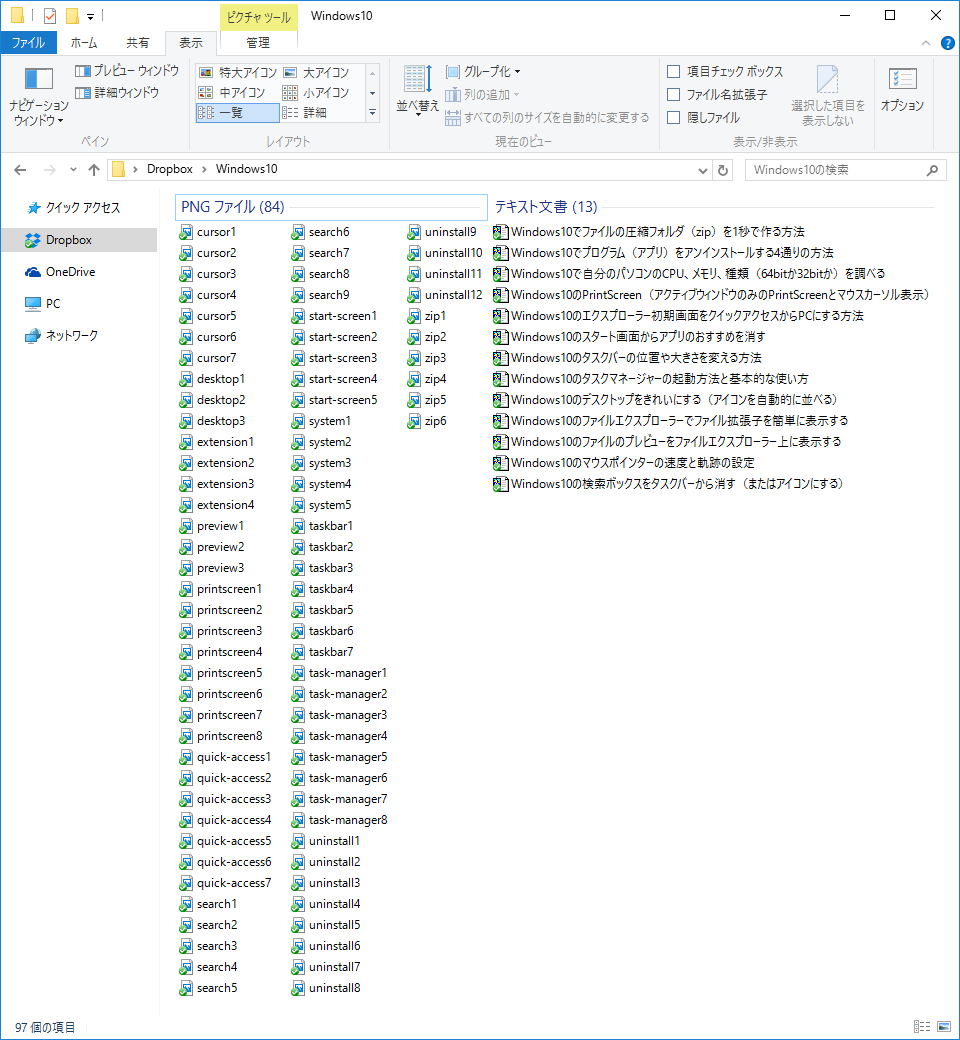
Task: Open the File (ファイル) tab
Action: [28, 43]
